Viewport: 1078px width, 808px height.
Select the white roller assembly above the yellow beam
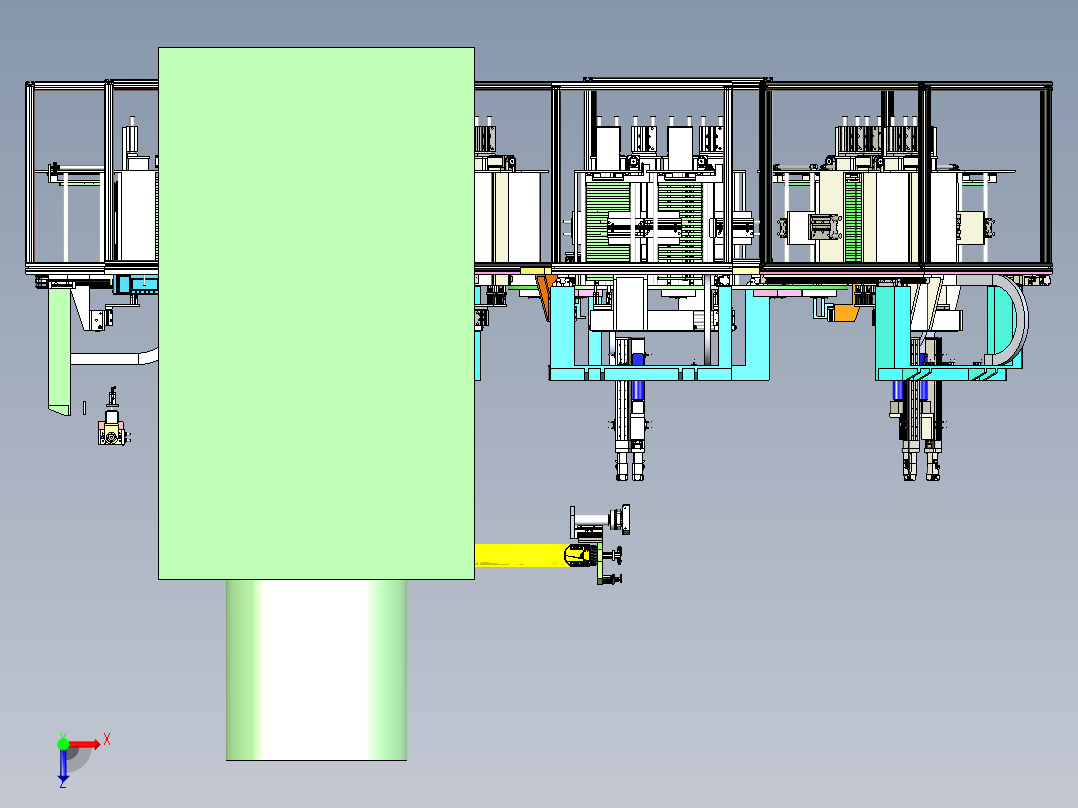tap(600, 520)
